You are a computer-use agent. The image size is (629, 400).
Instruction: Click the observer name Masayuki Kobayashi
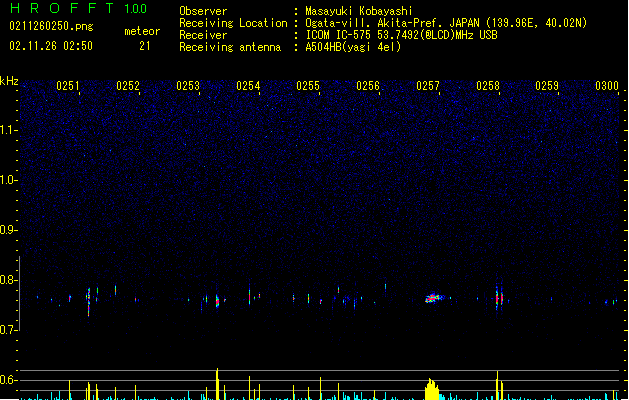coord(359,11)
